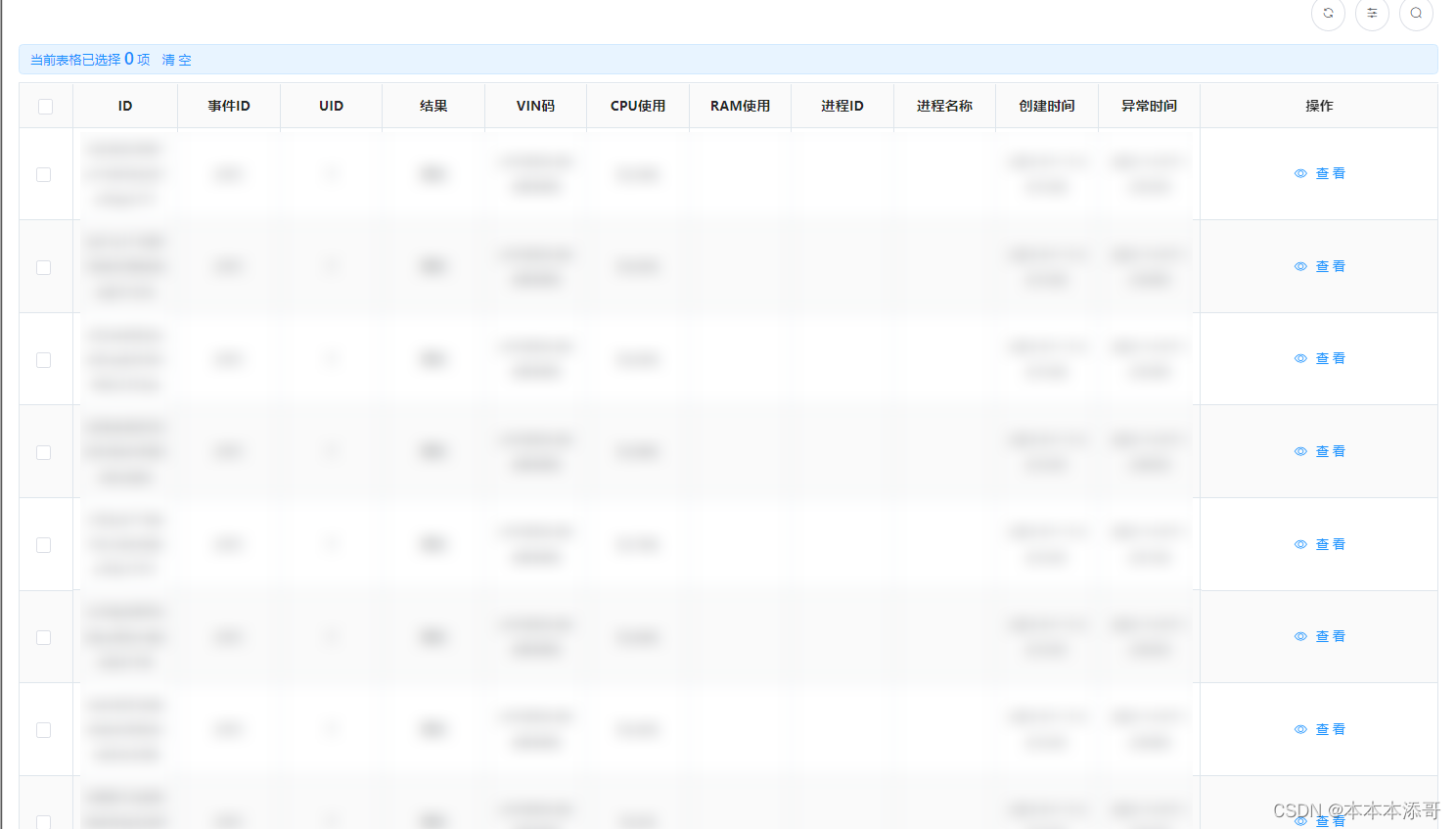Image resolution: width=1456 pixels, height=829 pixels.
Task: Click the 事件ID column header
Action: coord(229,106)
